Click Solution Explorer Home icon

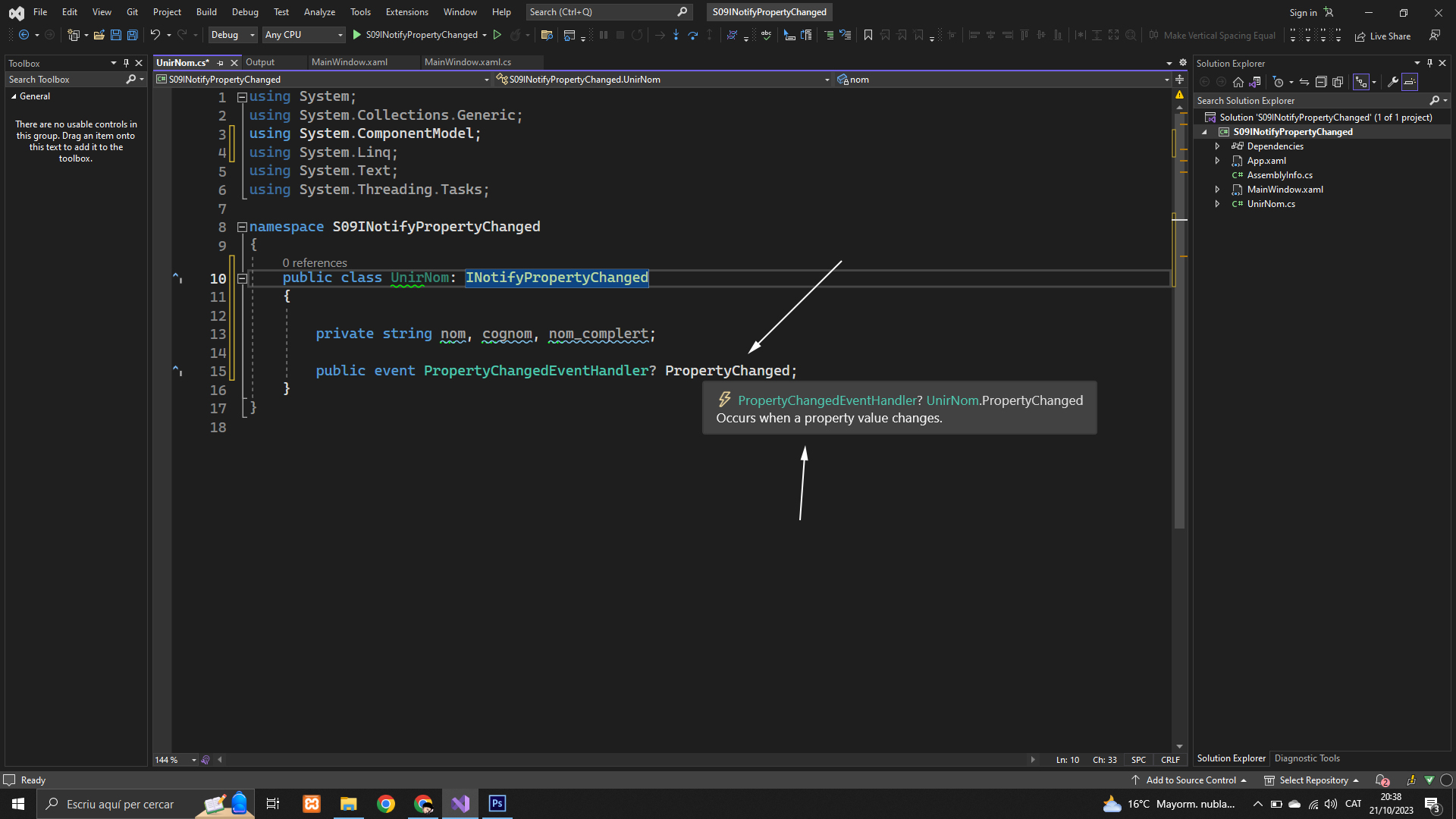pos(1238,82)
